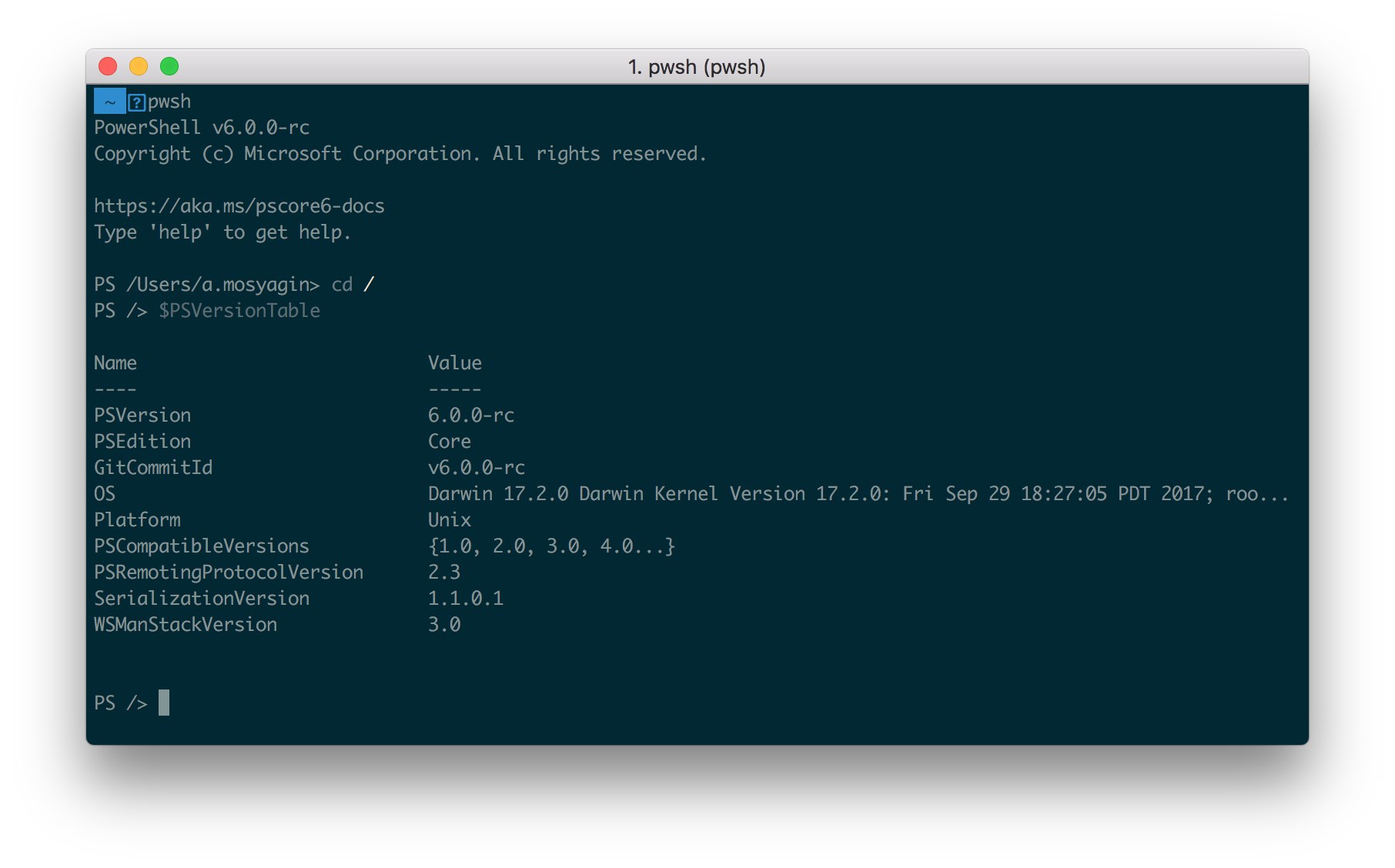Click the 'OS' row name

pyautogui.click(x=105, y=494)
